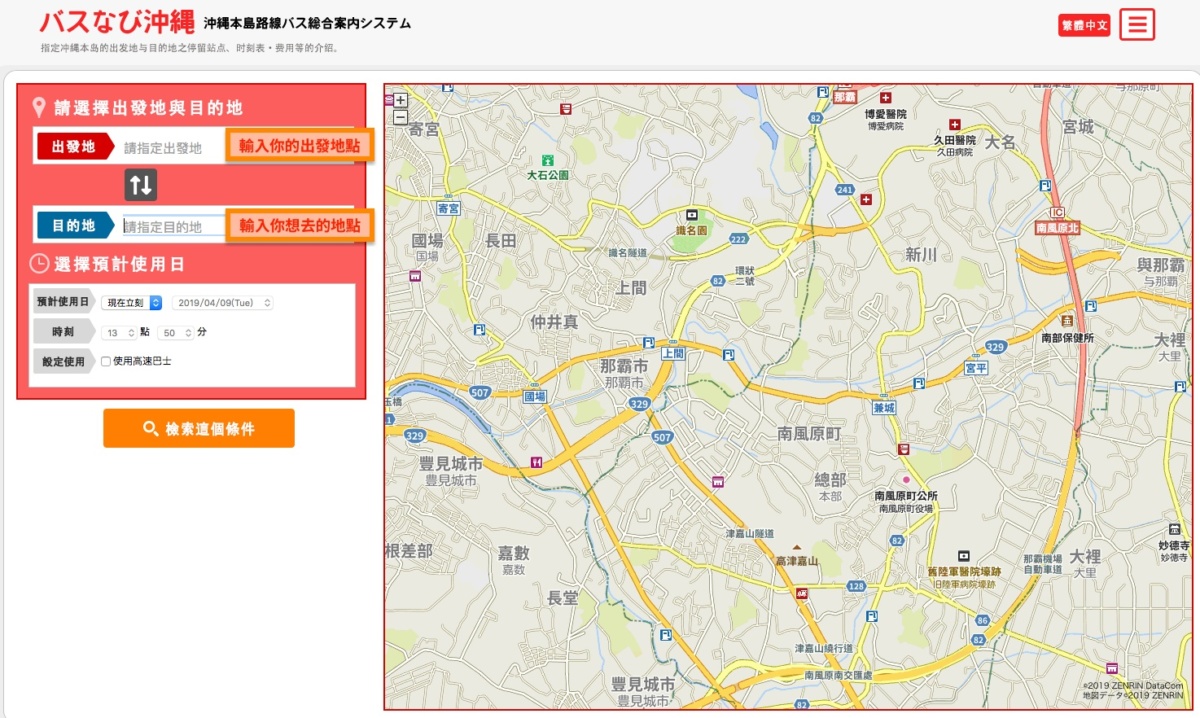Click the 長堂 district label on map
This screenshot has height=718, width=1200.
pyautogui.click(x=563, y=597)
